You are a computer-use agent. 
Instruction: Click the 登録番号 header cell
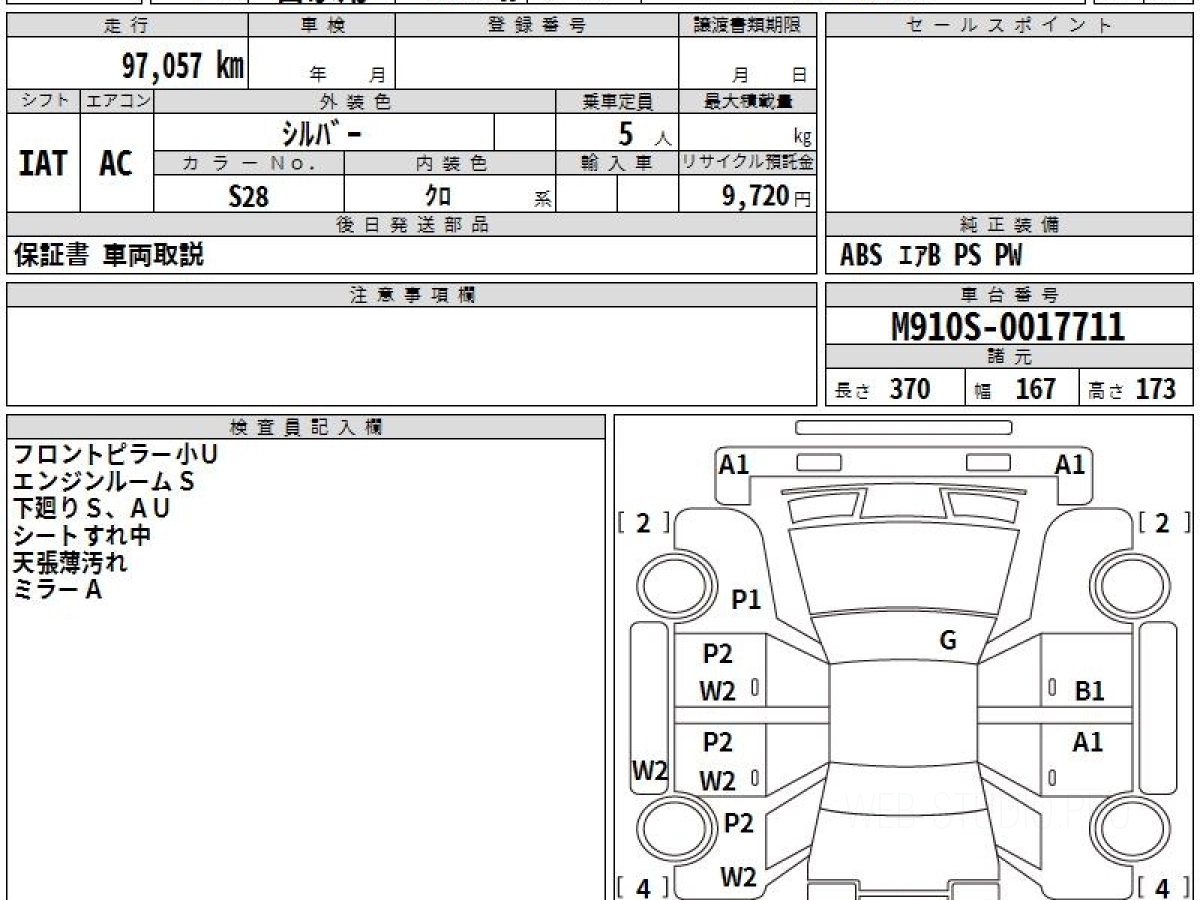coord(537,26)
